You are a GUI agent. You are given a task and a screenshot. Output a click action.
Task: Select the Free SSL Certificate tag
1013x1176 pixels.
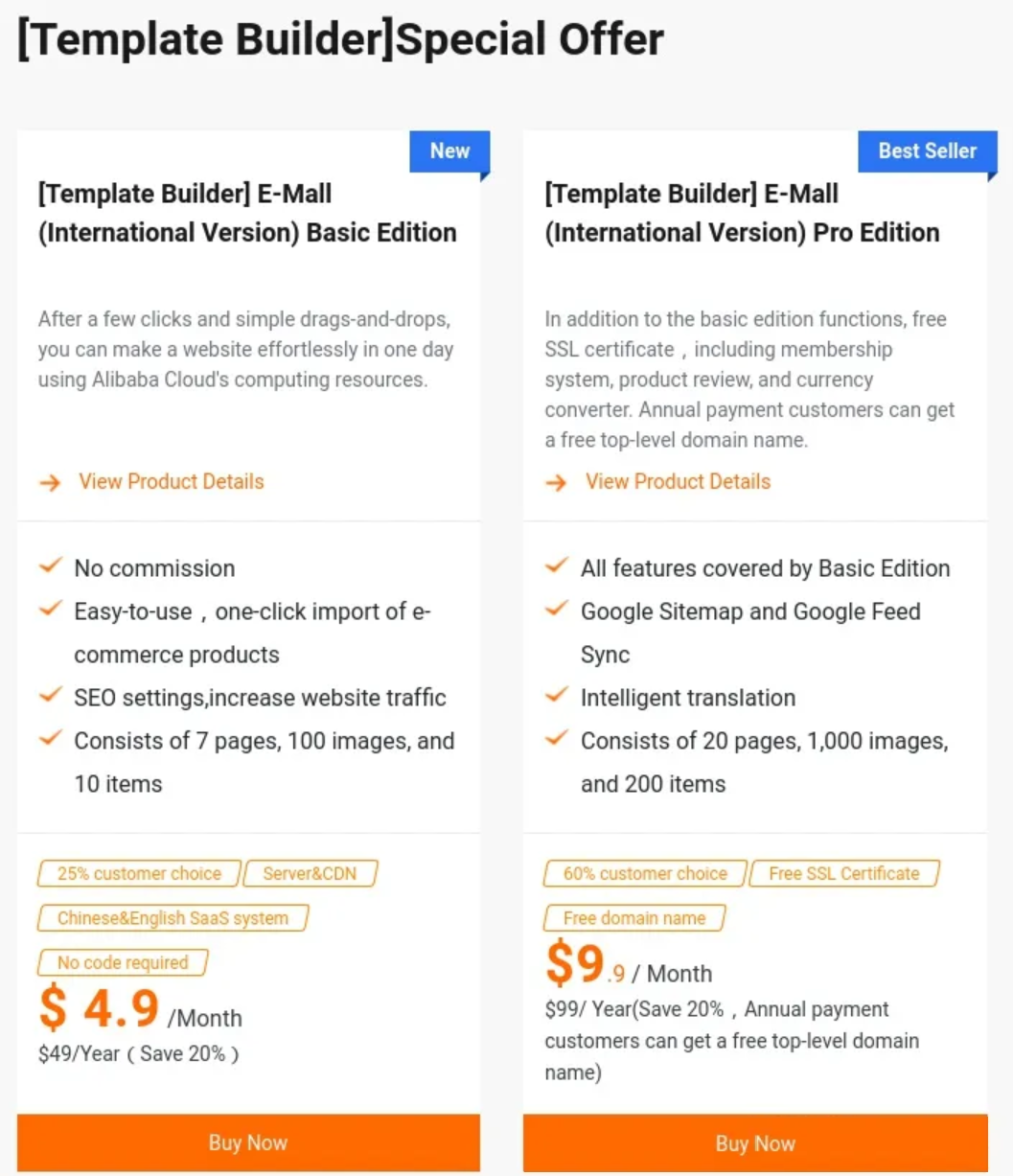click(x=843, y=873)
